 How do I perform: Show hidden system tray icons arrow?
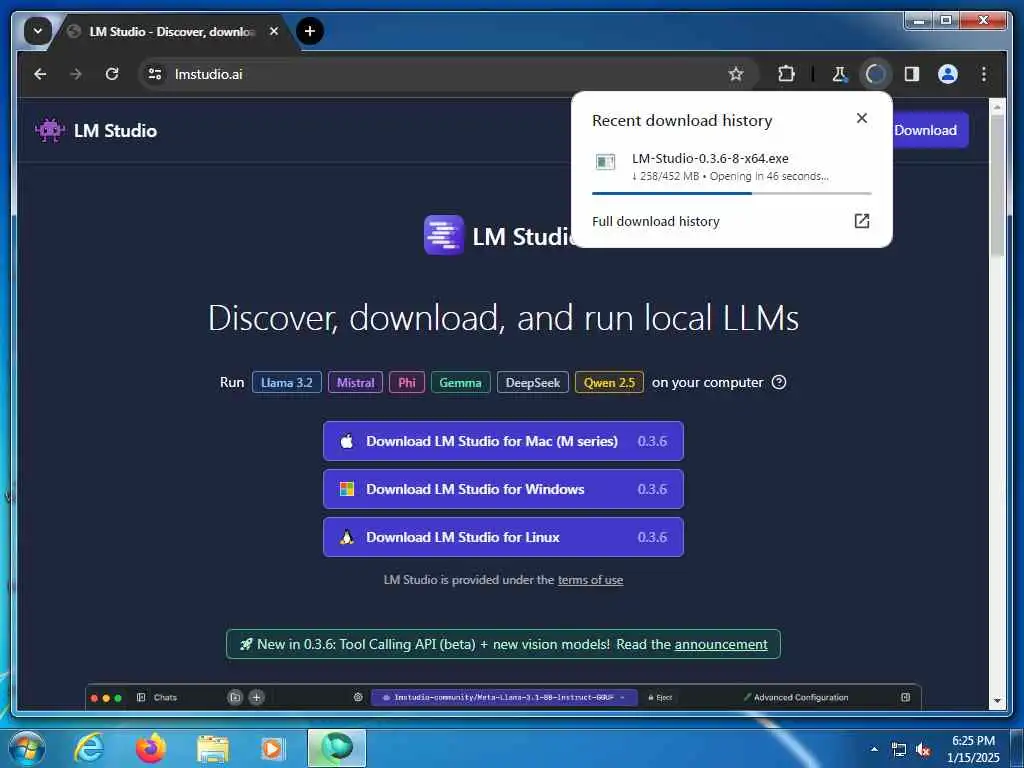point(874,749)
